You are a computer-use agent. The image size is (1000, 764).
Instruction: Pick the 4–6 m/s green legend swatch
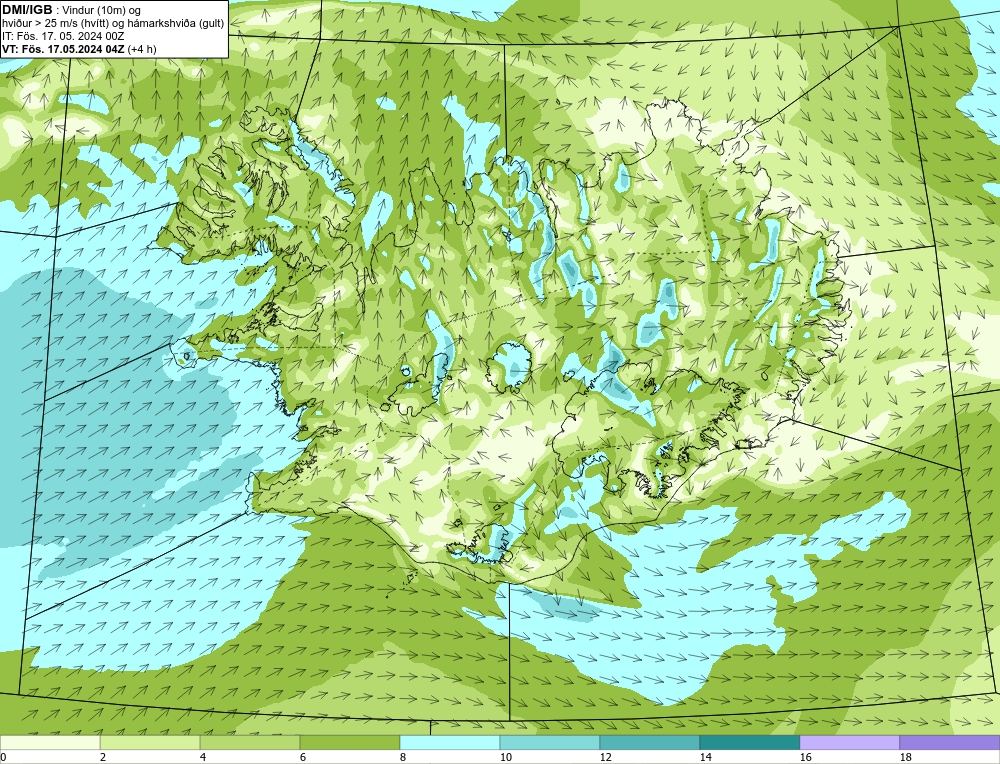(x=250, y=742)
